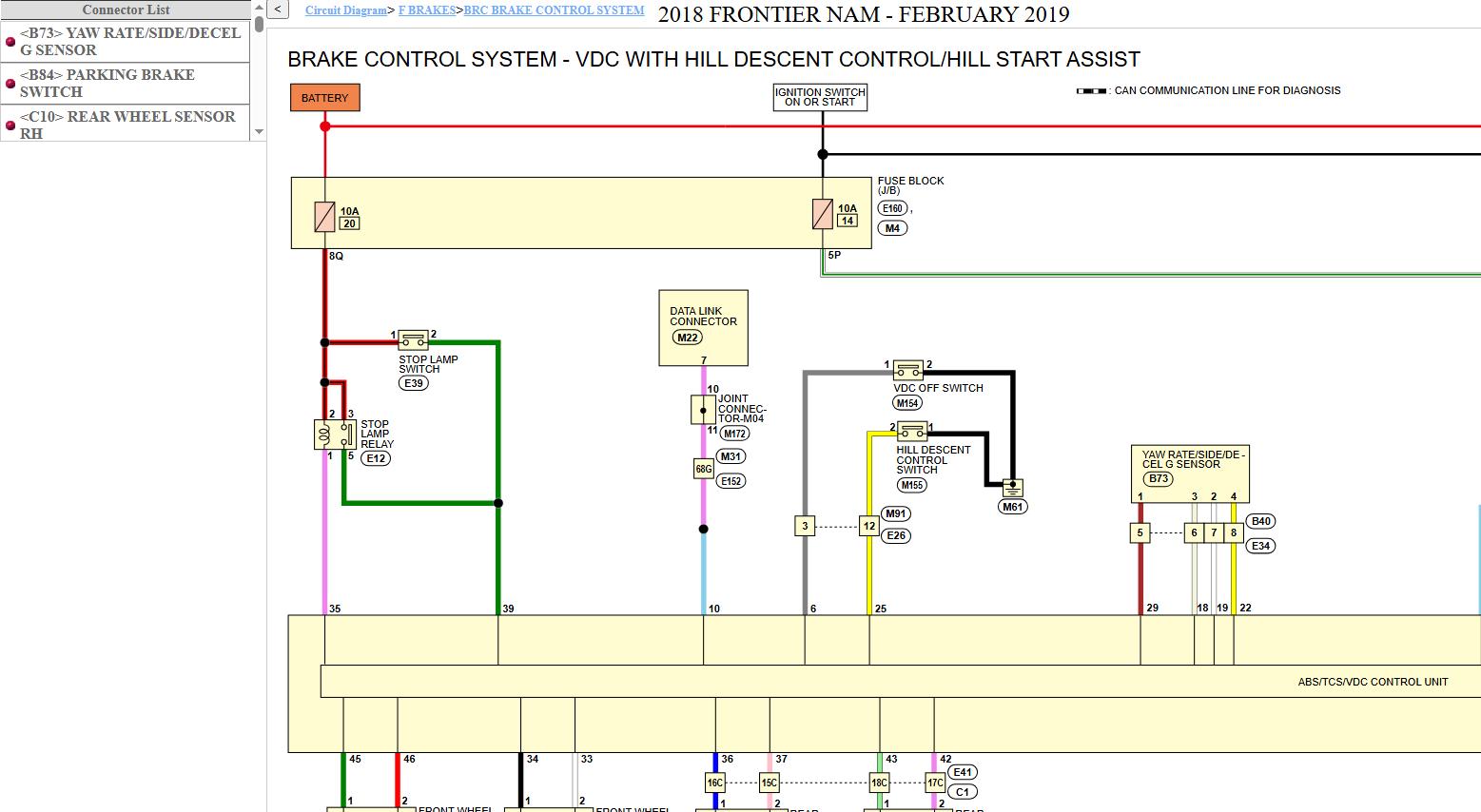Image resolution: width=1481 pixels, height=812 pixels.
Task: Click the E152 connector label
Action: [x=731, y=481]
